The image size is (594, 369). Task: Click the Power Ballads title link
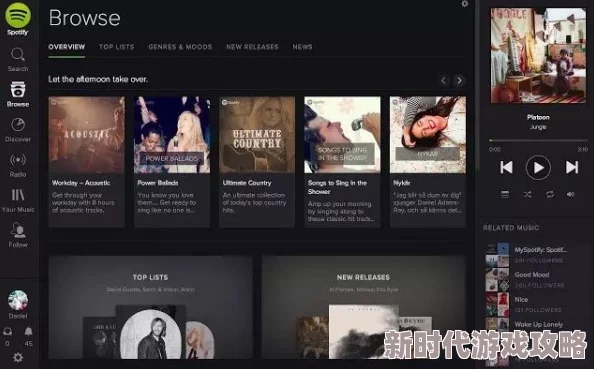tap(158, 183)
